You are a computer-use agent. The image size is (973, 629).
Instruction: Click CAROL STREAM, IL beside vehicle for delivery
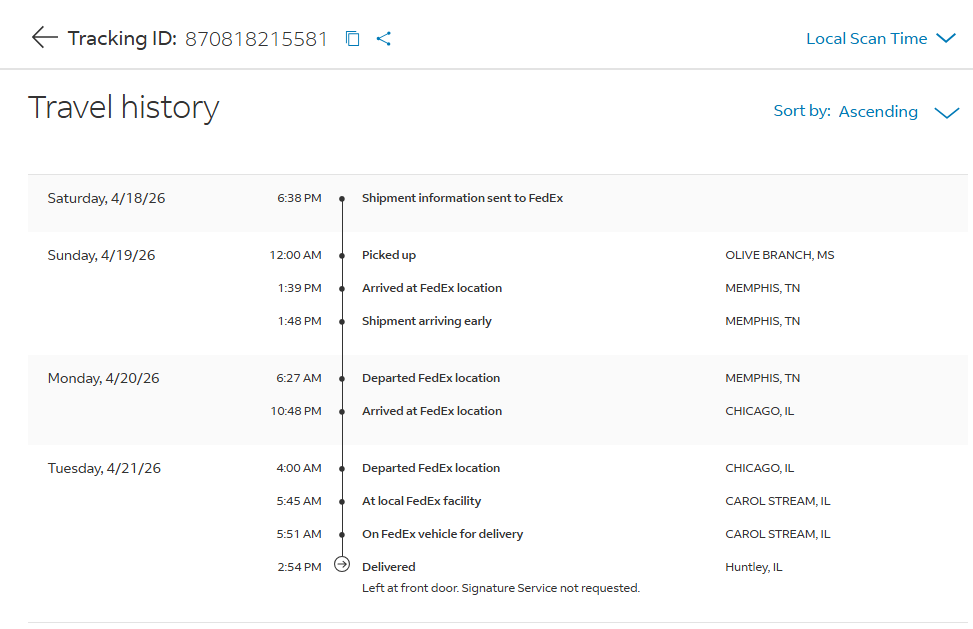[x=778, y=533]
